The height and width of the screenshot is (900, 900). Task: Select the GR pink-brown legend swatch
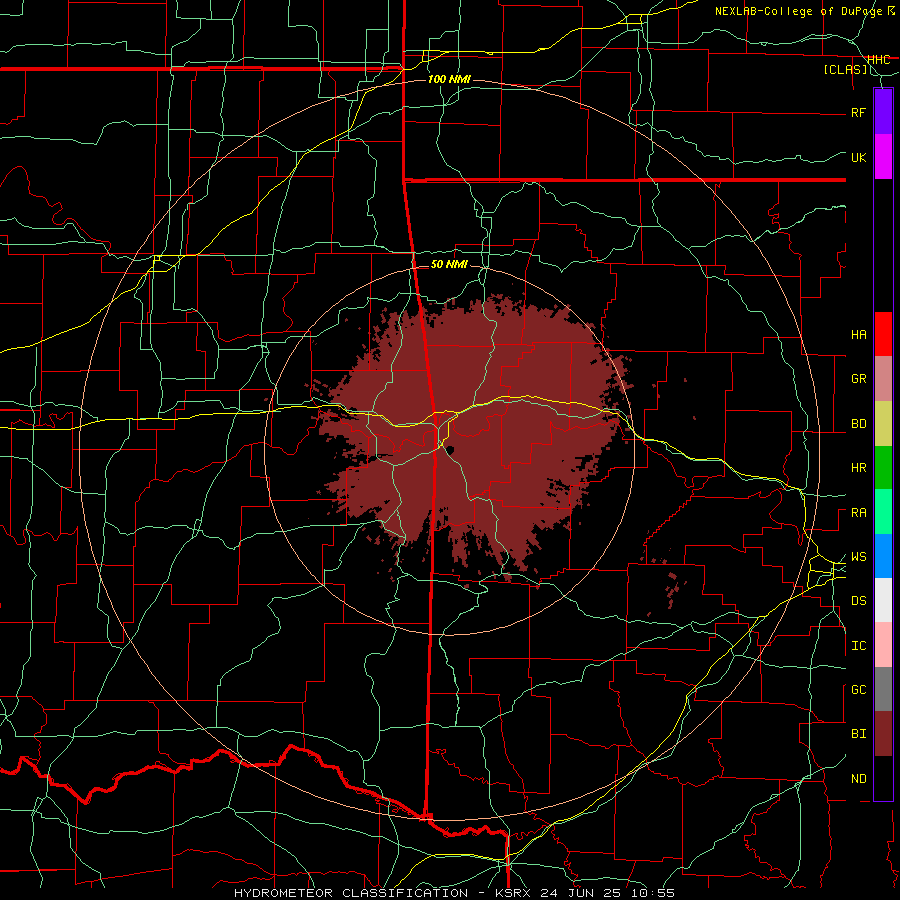tap(883, 379)
